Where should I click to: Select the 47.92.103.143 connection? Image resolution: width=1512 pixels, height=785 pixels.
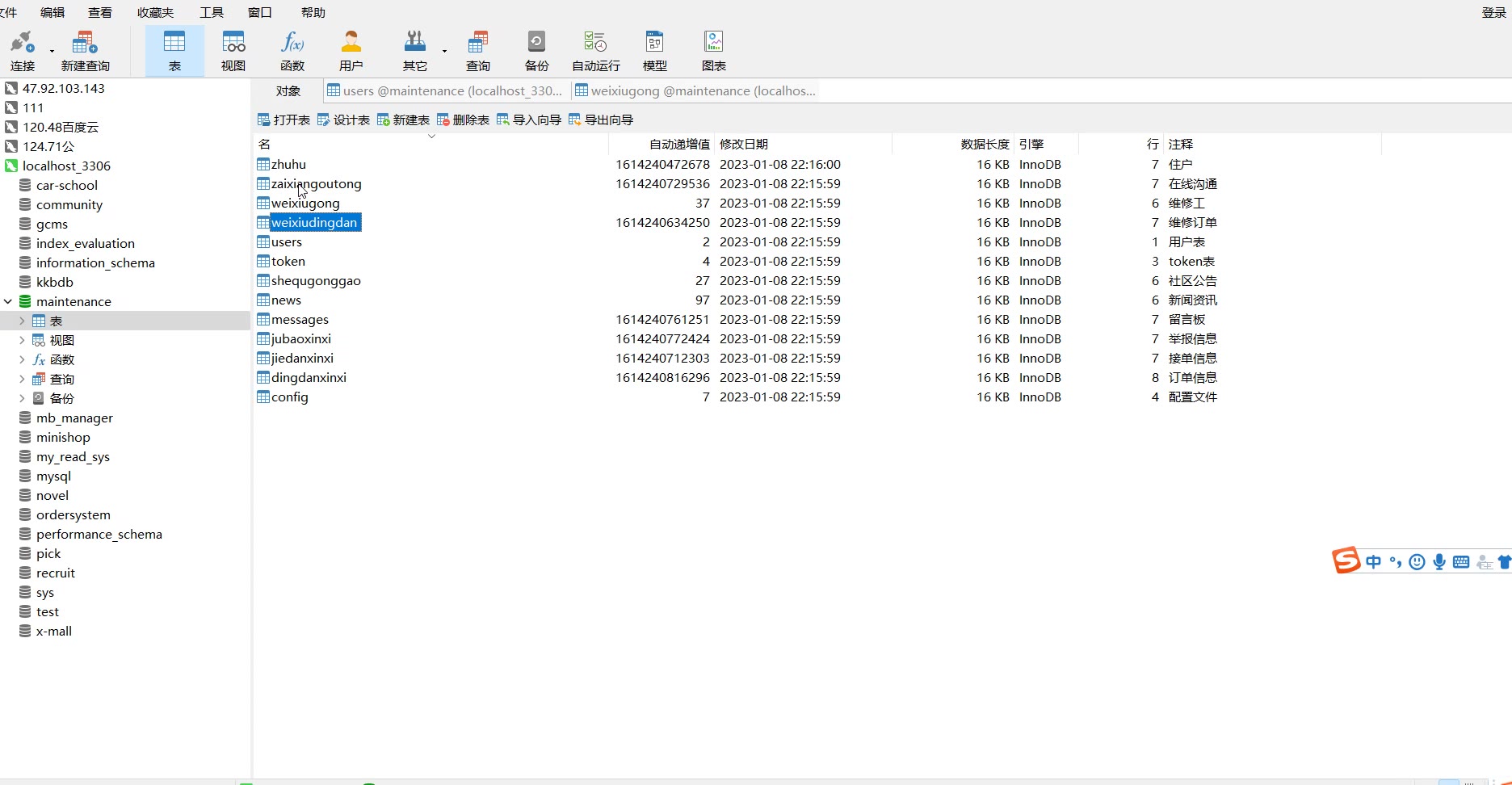click(x=63, y=88)
